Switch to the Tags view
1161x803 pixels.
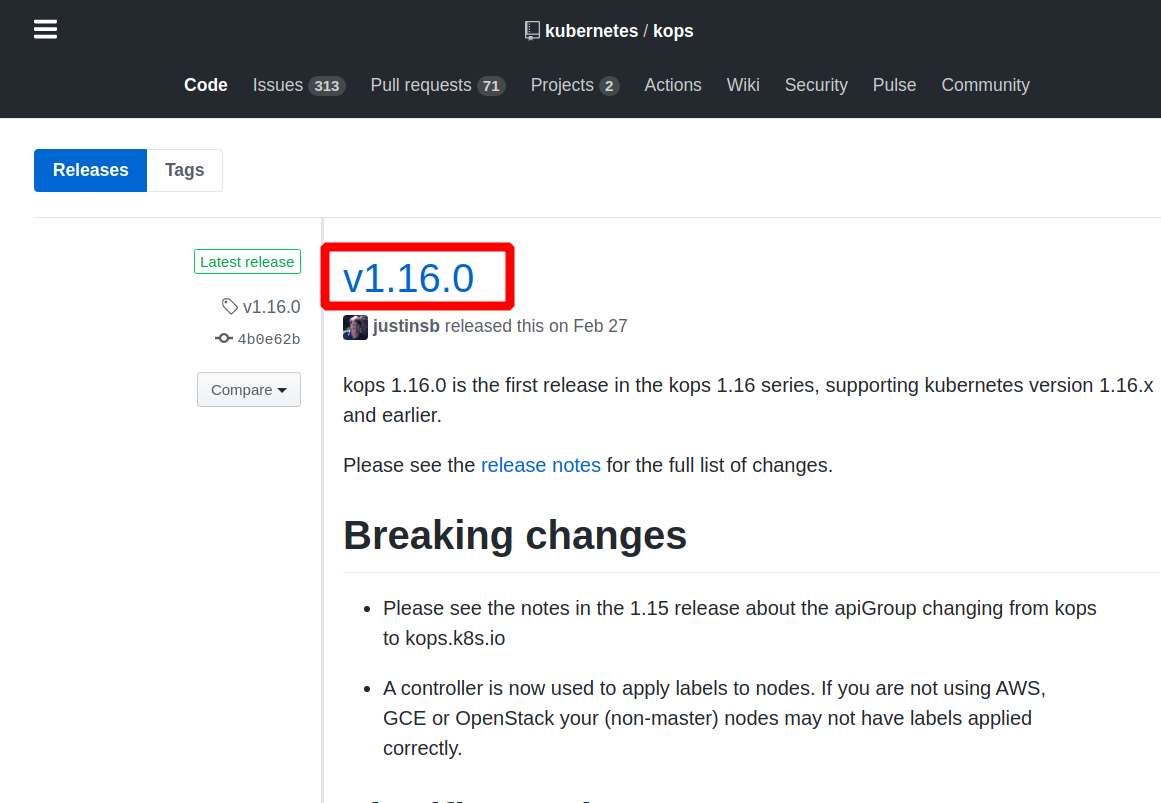[184, 170]
